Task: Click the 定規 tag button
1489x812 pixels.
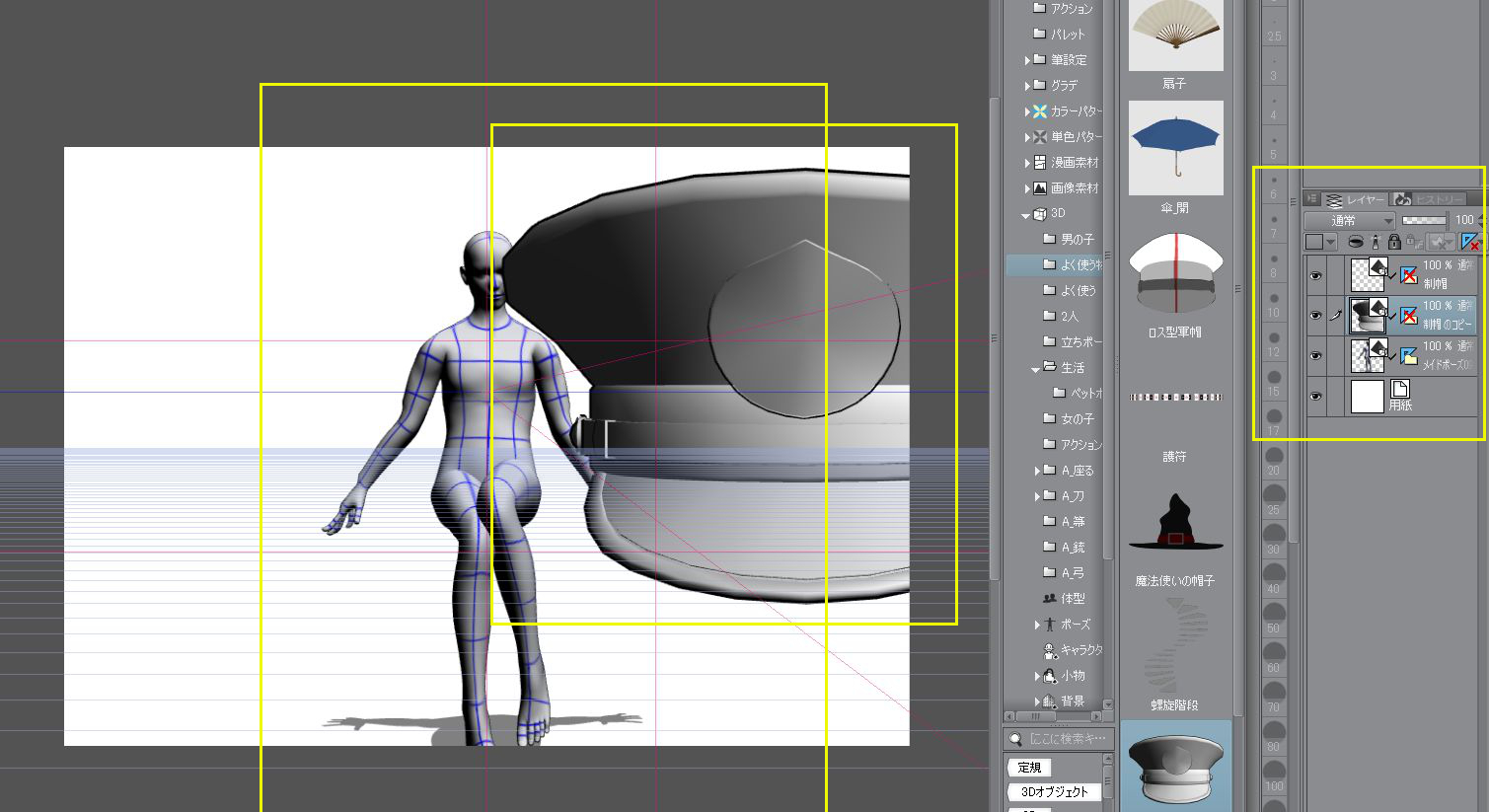Action: tap(1029, 767)
